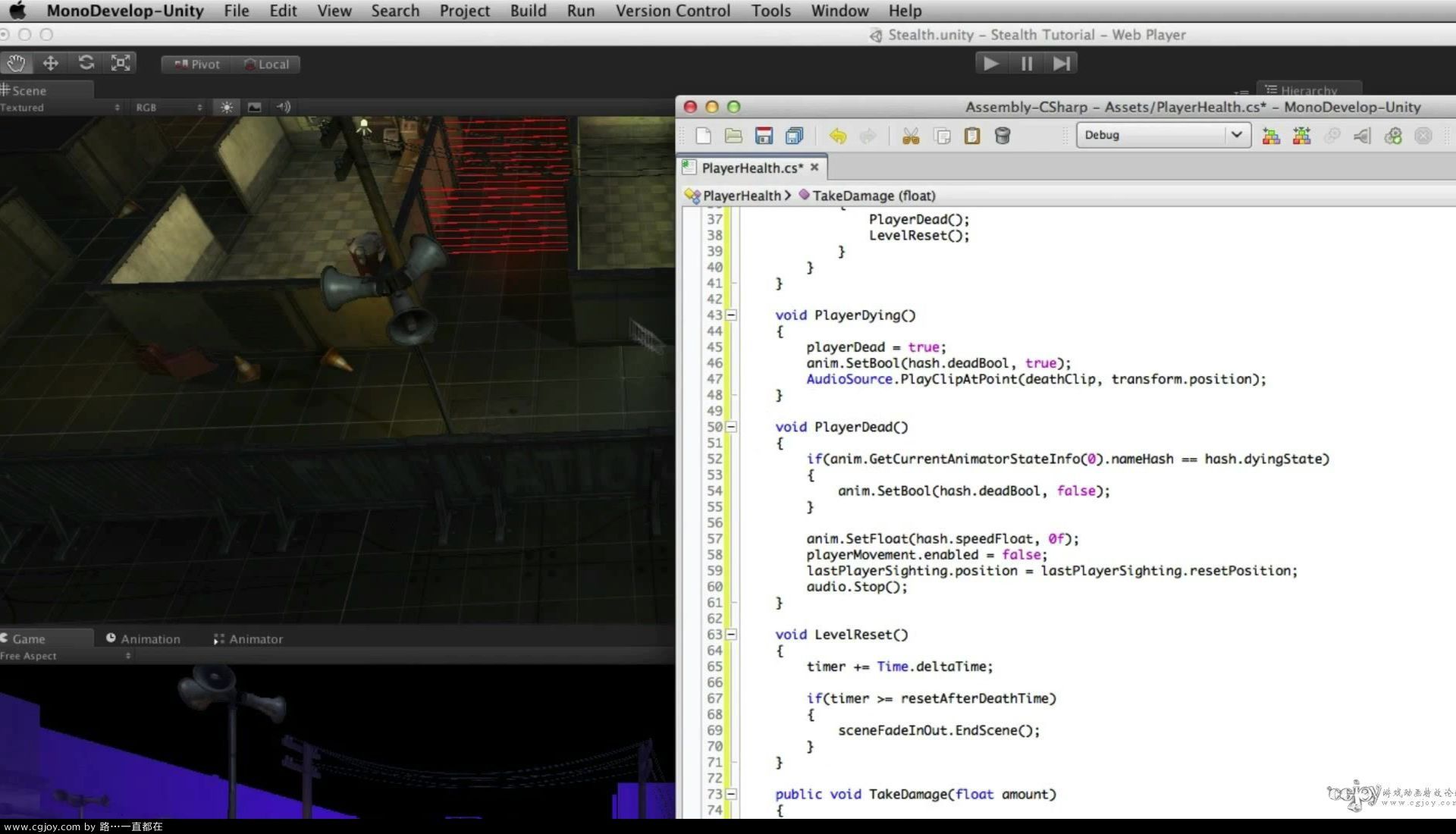The height and width of the screenshot is (834, 1456).
Task: Open the Apple menu
Action: [x=17, y=11]
